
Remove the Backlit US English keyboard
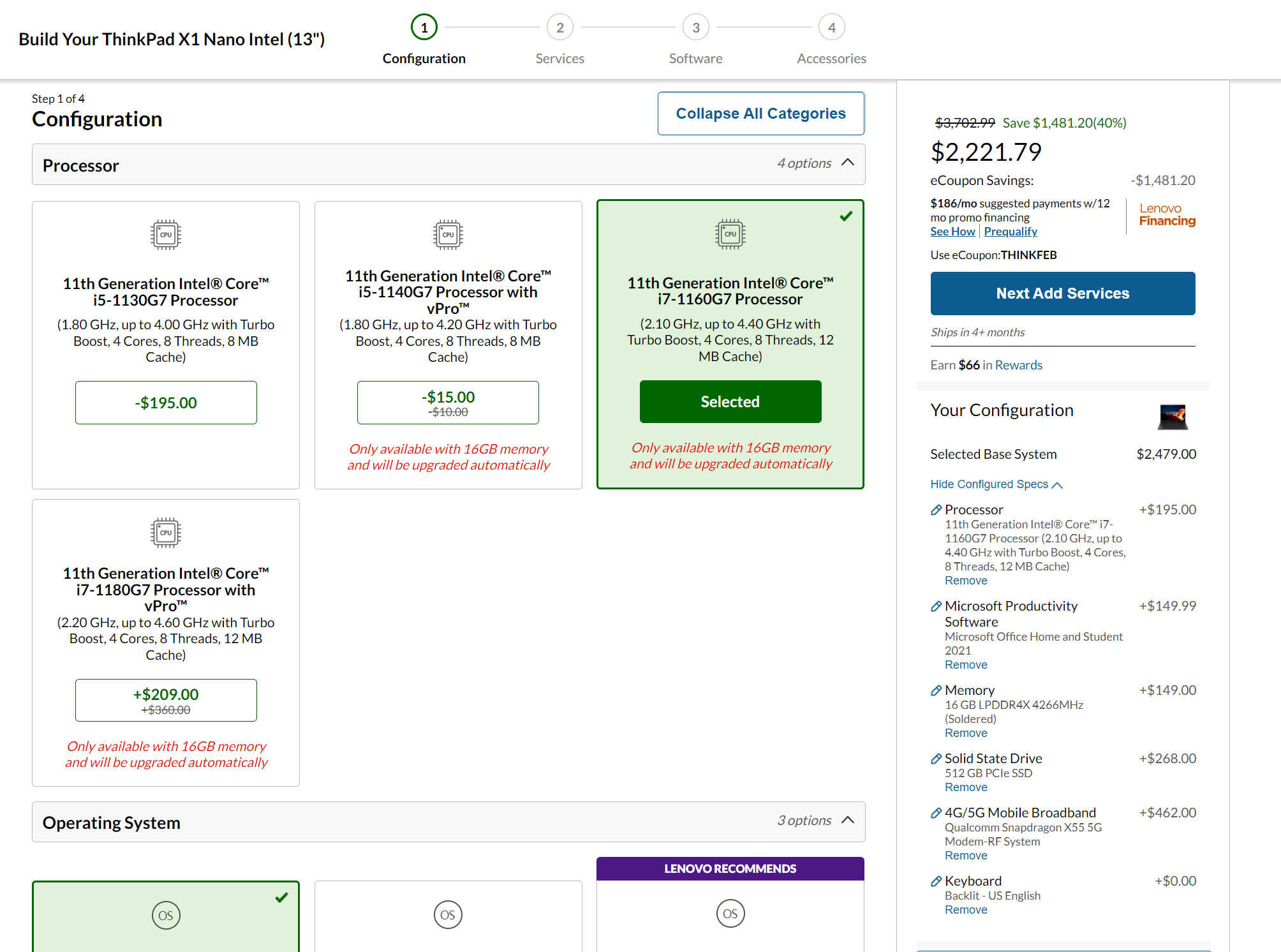click(966, 910)
